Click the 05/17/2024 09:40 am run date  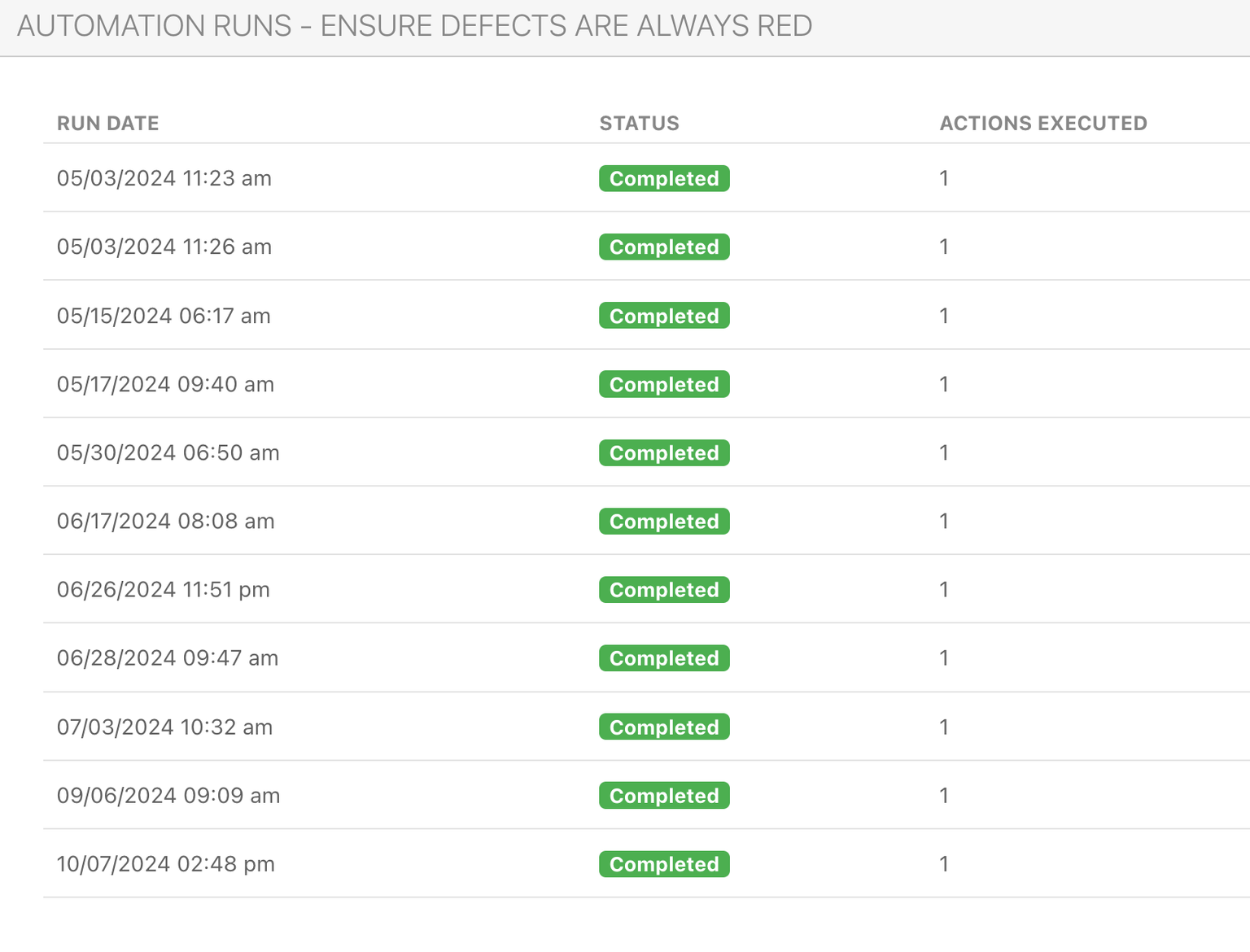click(165, 384)
